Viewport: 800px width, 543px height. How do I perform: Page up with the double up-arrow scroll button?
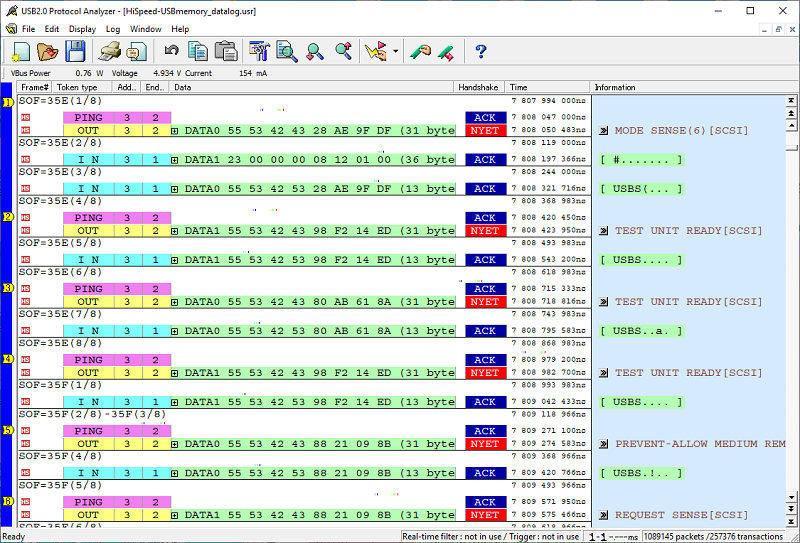pos(791,113)
